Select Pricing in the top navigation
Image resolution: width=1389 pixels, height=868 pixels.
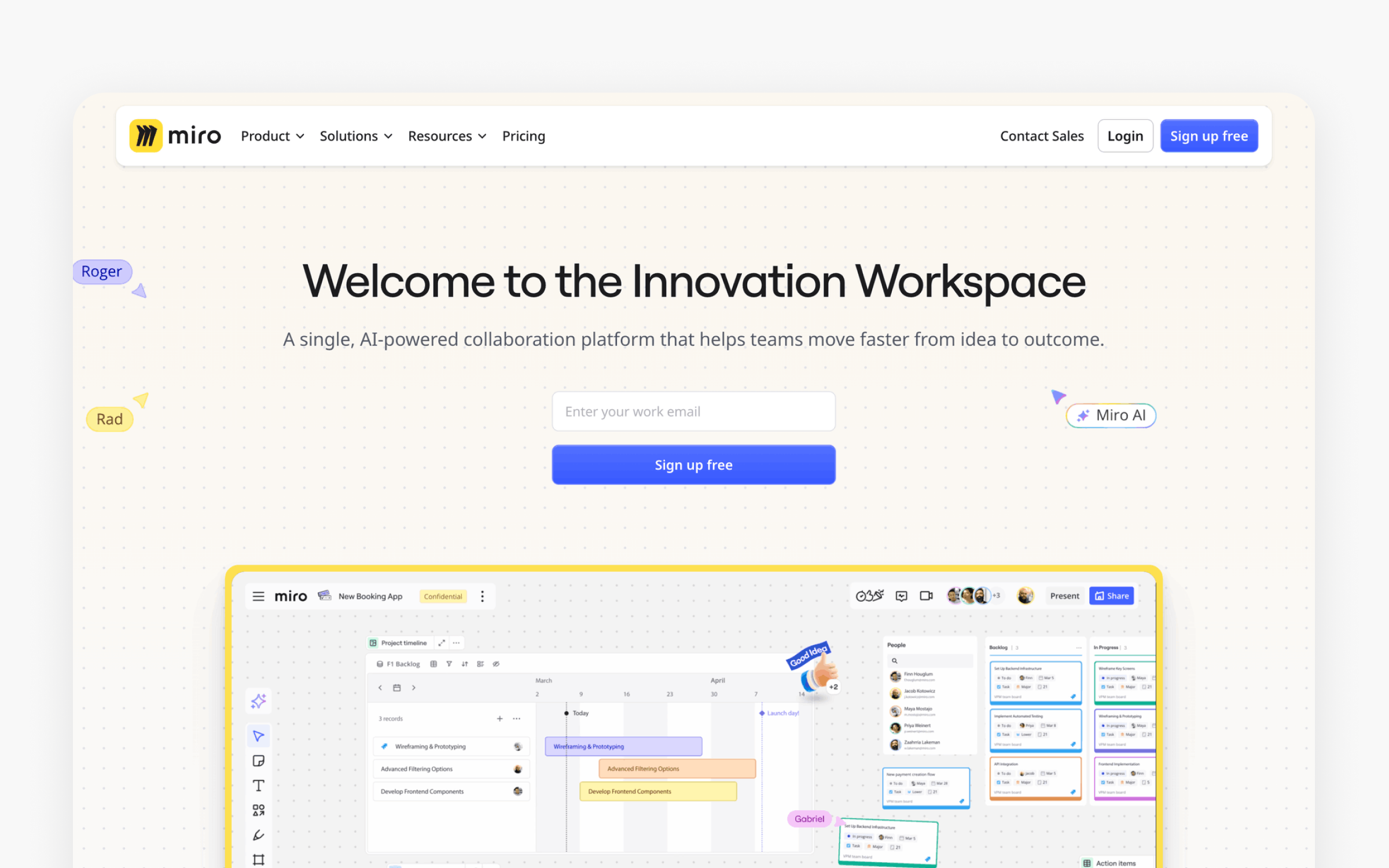(524, 135)
